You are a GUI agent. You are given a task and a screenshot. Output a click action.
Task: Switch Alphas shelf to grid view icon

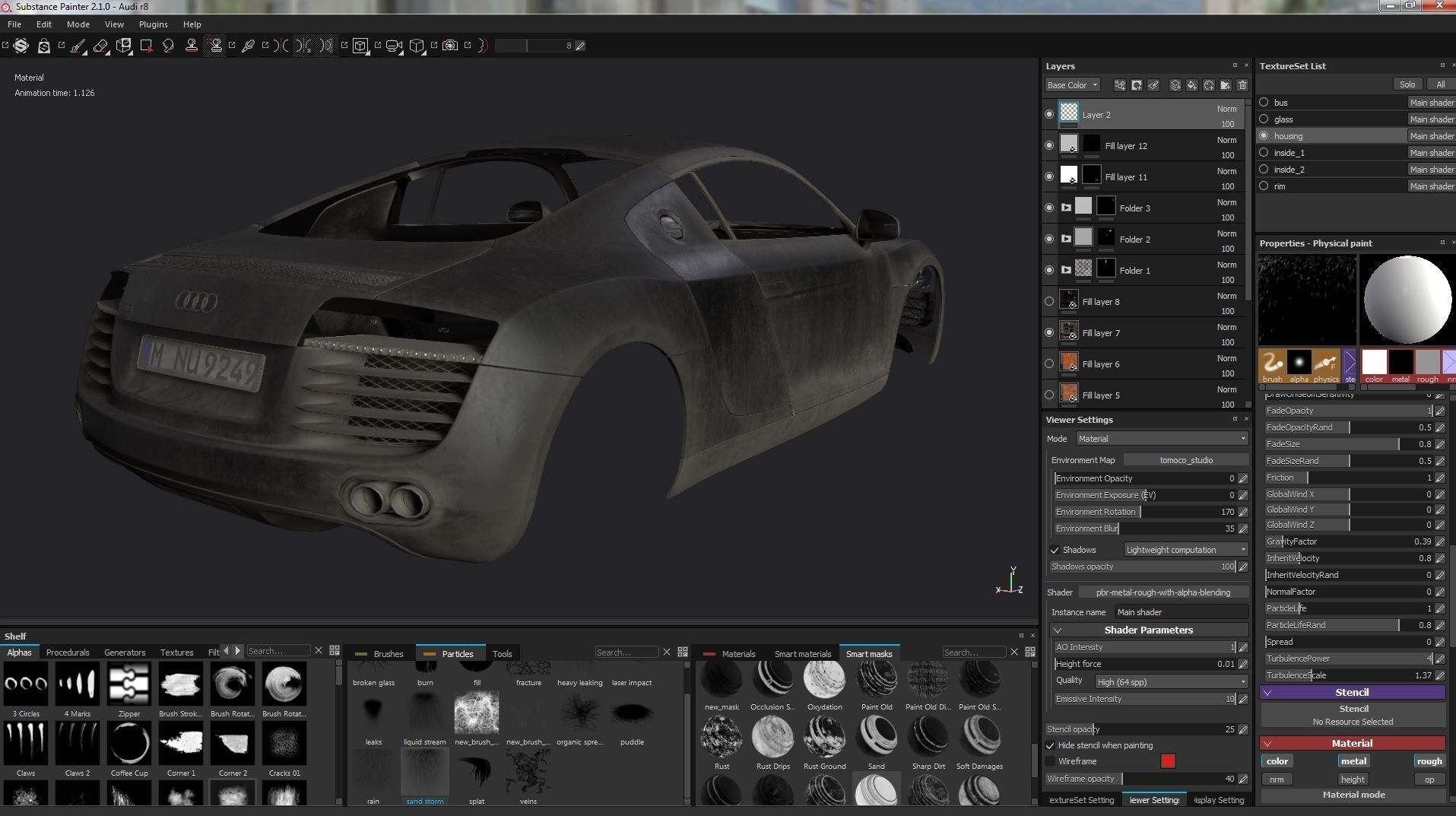tap(335, 651)
